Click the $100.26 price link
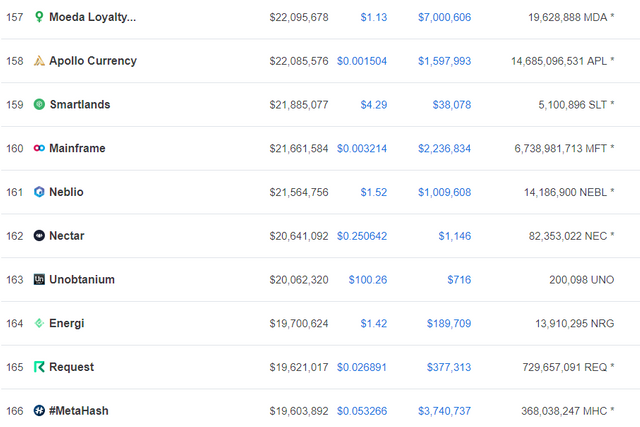Viewport: 640px width, 427px height. (368, 280)
